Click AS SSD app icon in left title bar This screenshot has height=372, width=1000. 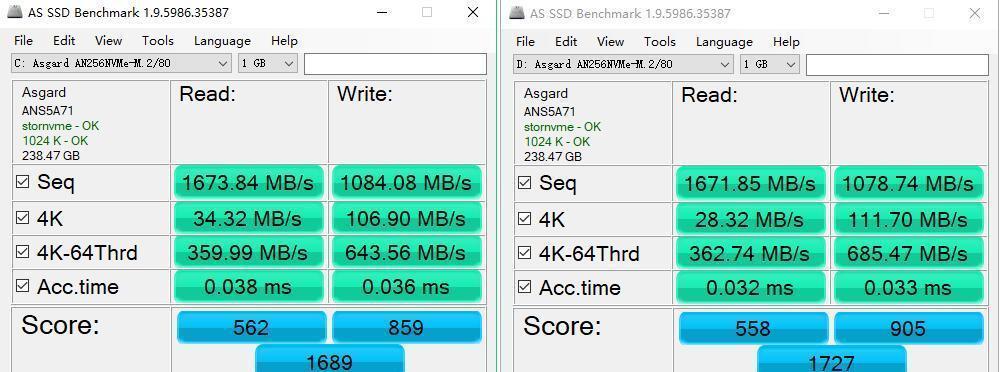(15, 12)
